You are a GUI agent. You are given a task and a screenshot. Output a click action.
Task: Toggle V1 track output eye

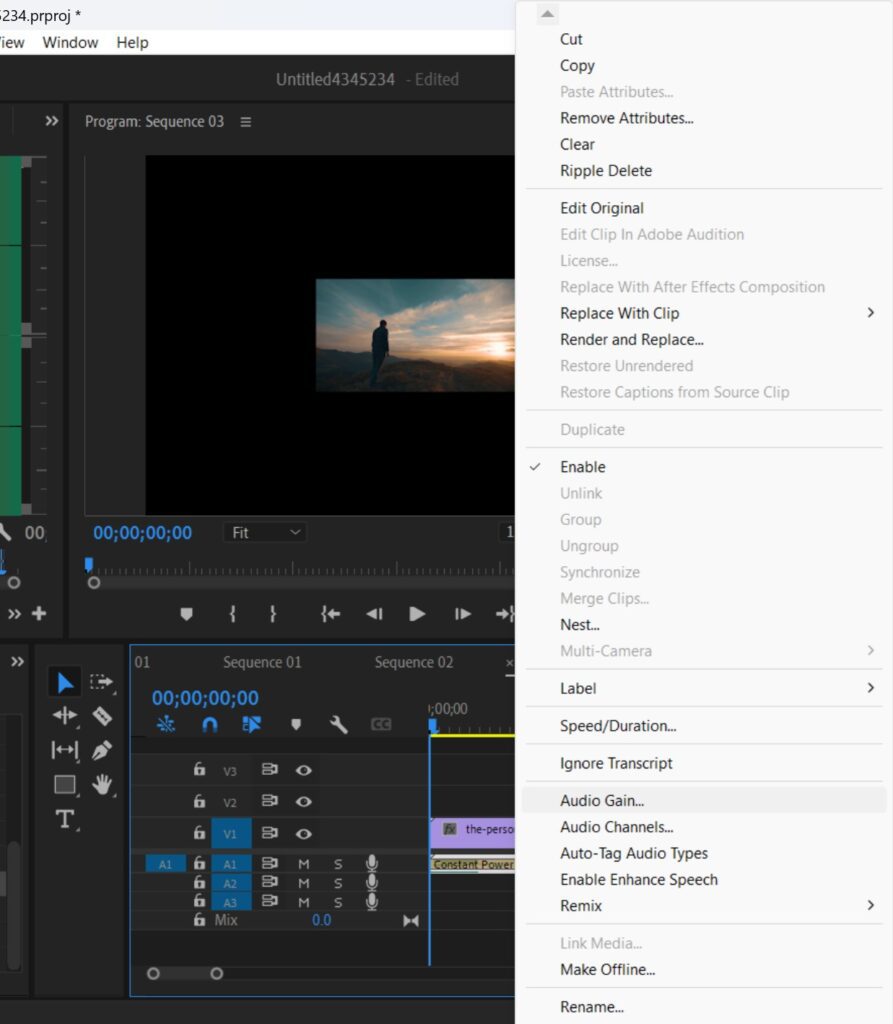tap(303, 833)
